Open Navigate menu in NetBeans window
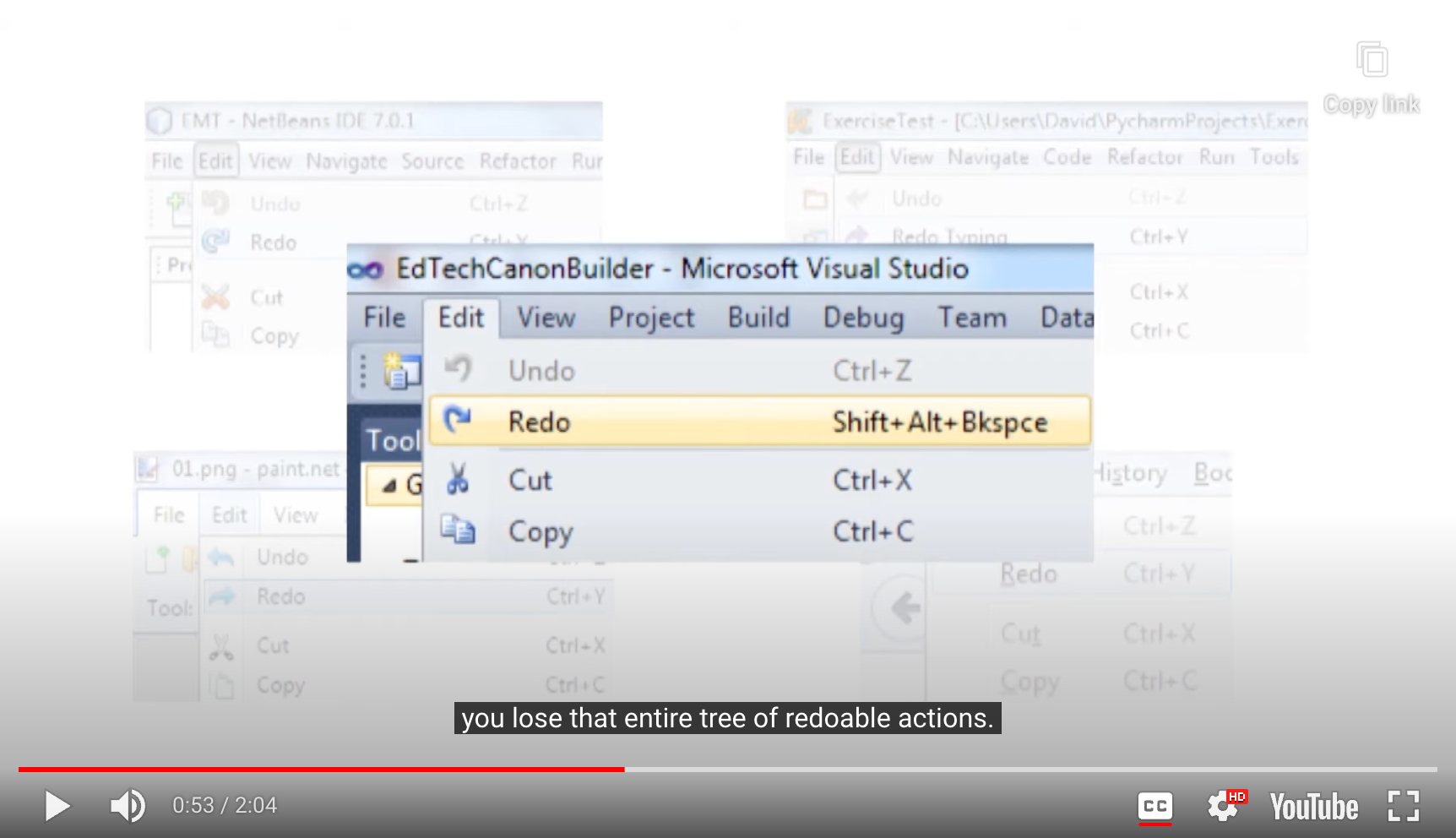The height and width of the screenshot is (838, 1456). coord(346,161)
